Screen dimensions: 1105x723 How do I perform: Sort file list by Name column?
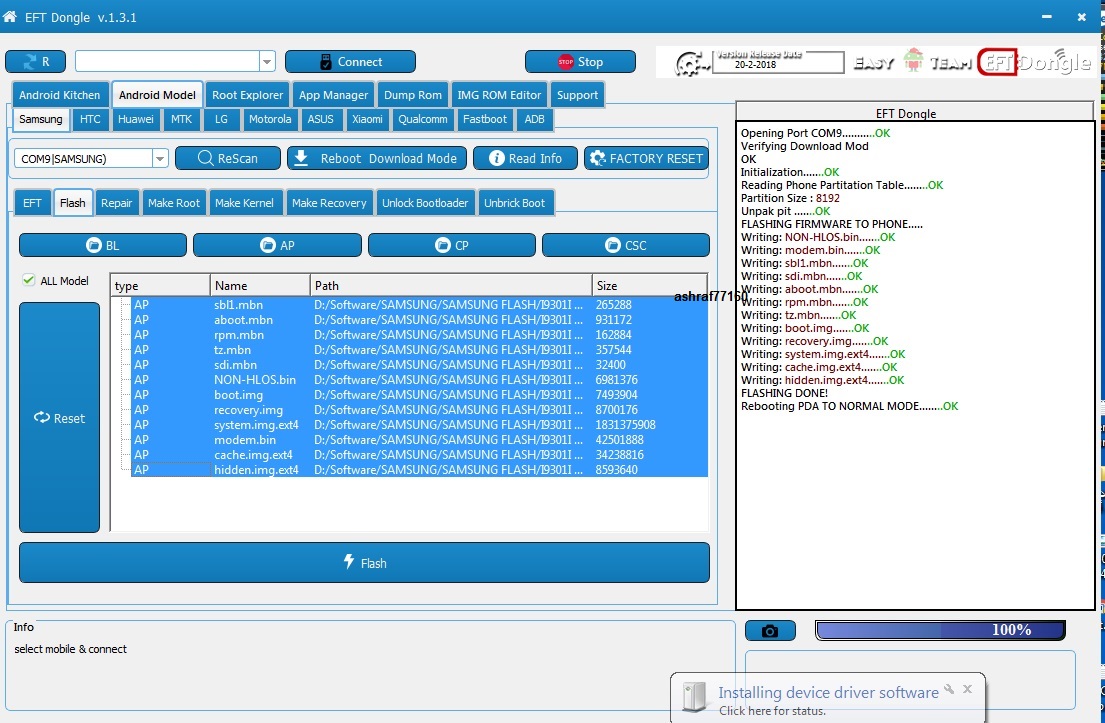[260, 285]
